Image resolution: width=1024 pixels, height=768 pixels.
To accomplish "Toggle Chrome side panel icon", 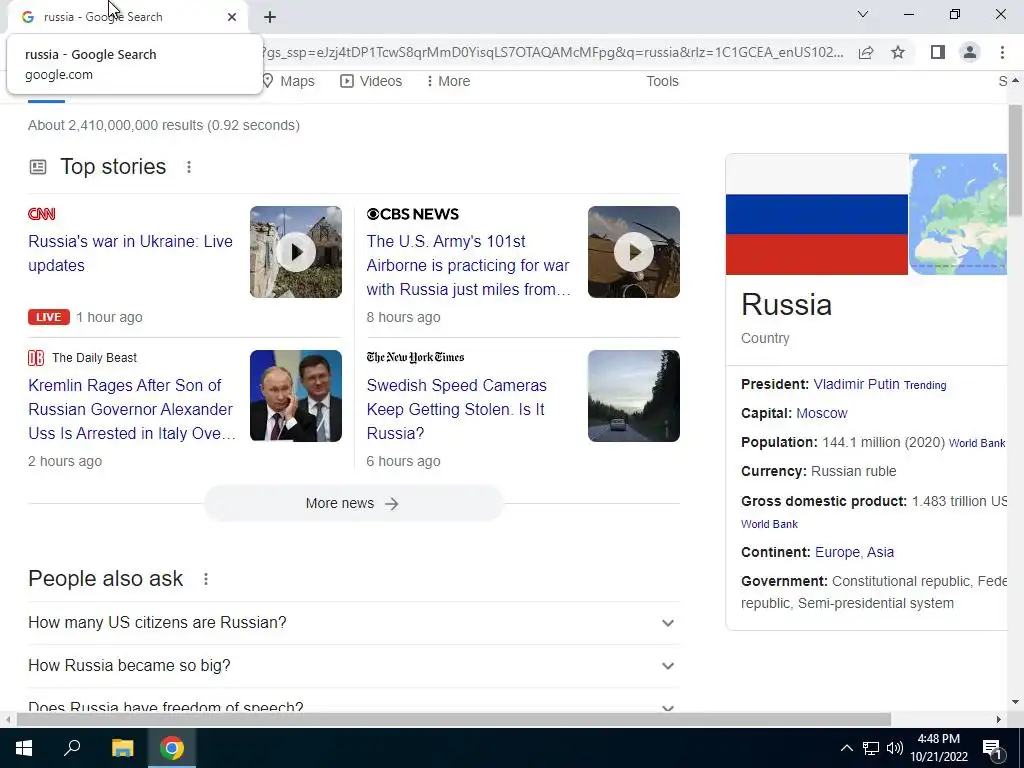I will [x=938, y=52].
